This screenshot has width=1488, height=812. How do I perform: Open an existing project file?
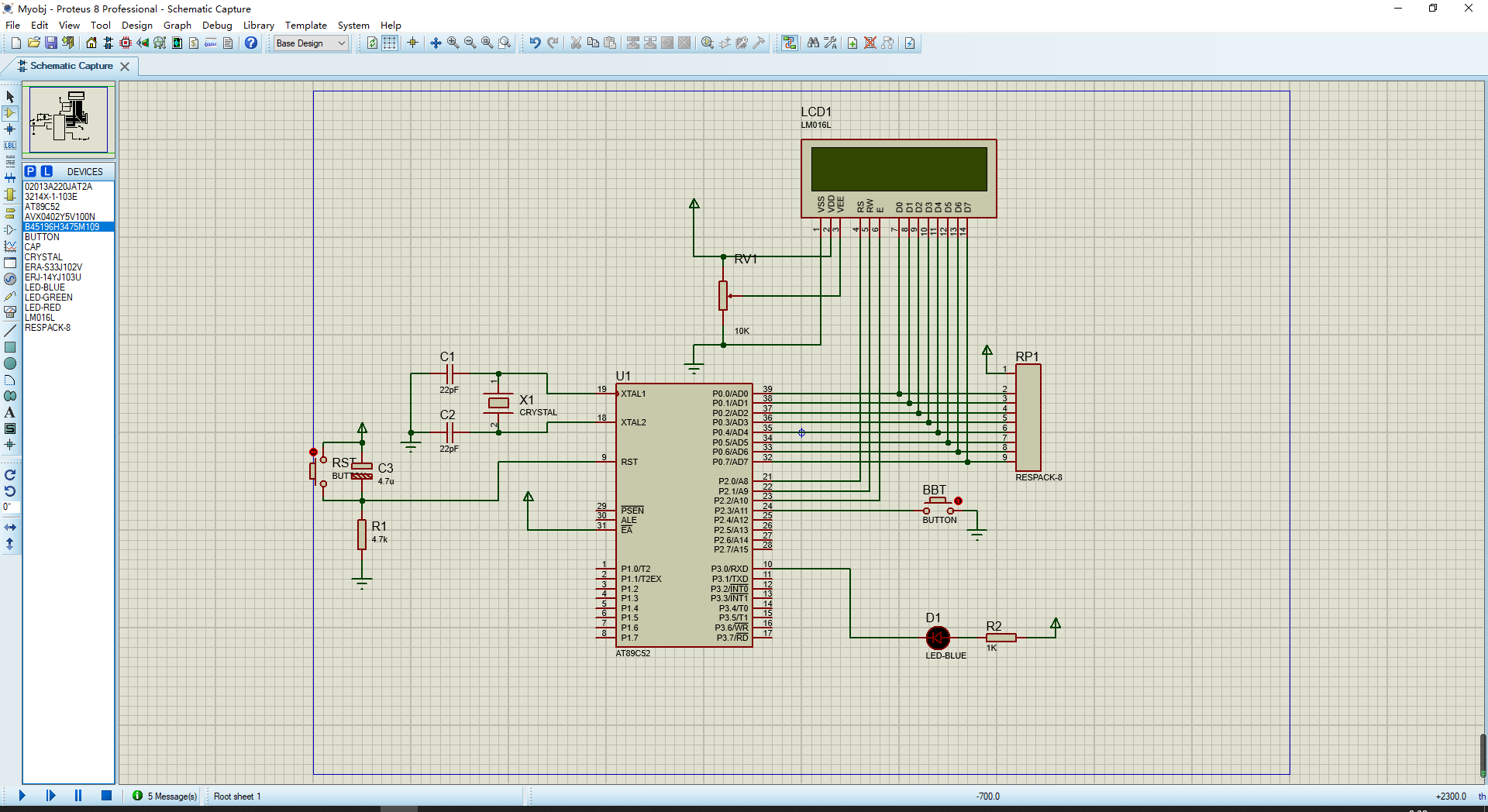pyautogui.click(x=34, y=43)
